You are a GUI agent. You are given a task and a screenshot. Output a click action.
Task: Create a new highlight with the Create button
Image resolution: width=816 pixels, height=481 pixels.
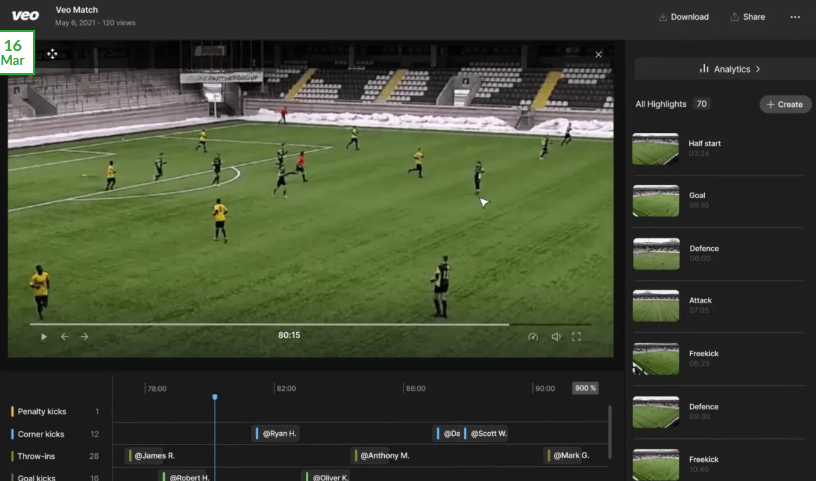[785, 104]
